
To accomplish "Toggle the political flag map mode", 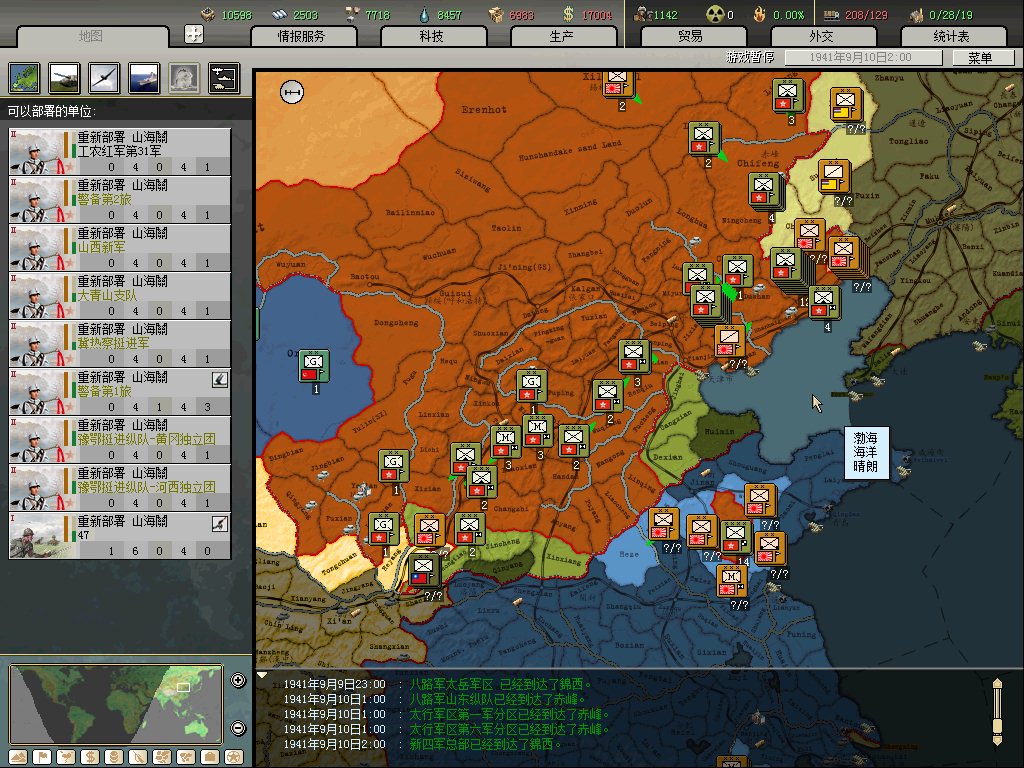I will pos(43,756).
